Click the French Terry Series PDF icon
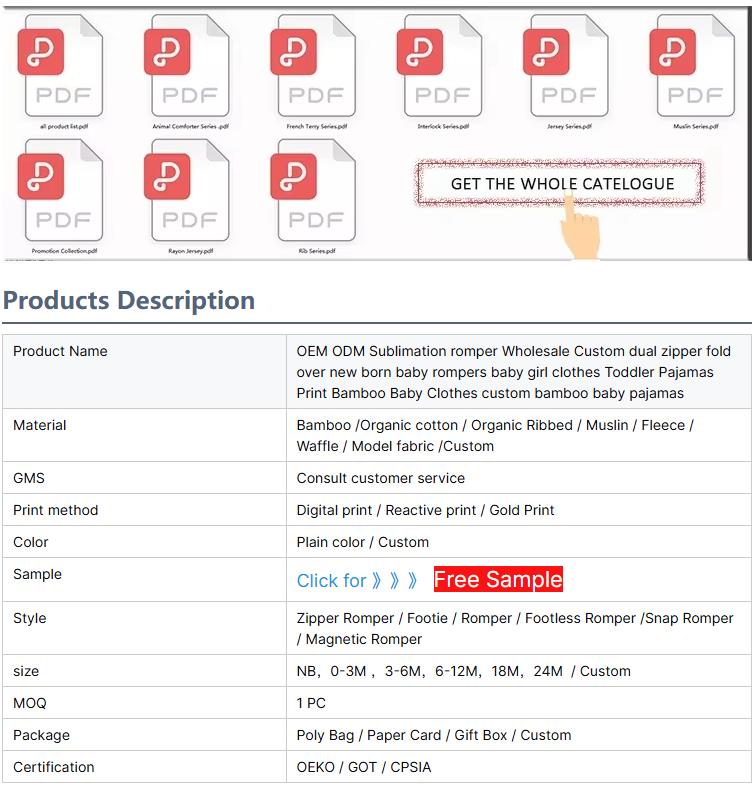Viewport: 756px width, 787px height. tap(314, 68)
